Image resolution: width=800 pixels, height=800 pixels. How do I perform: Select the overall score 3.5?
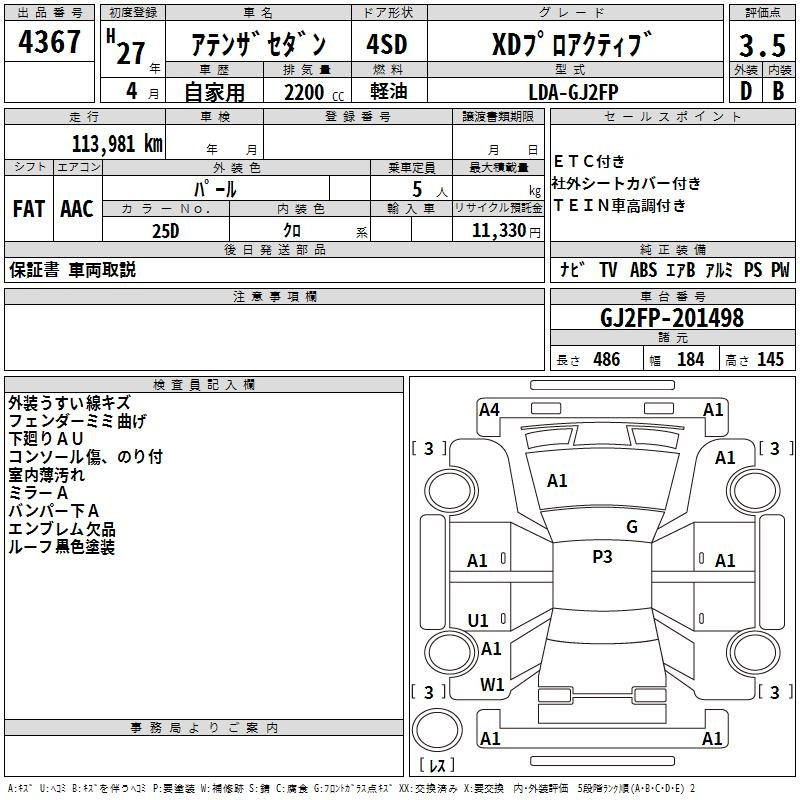point(760,45)
